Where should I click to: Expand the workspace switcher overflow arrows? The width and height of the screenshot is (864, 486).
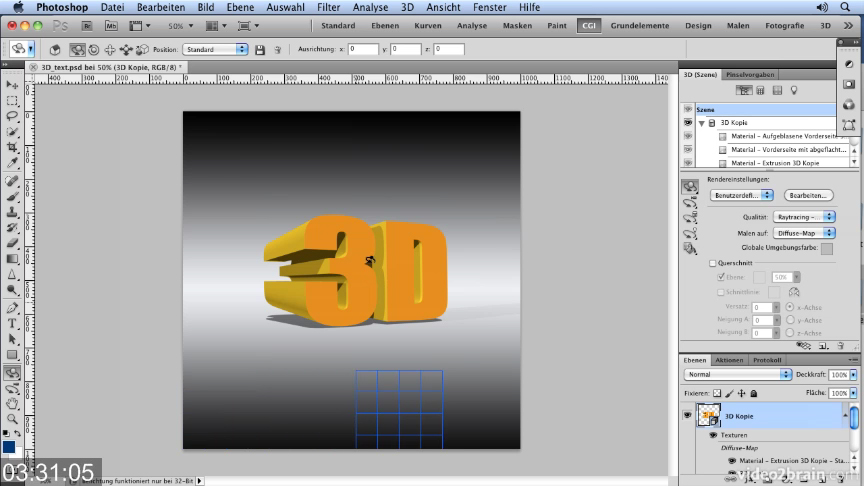(848, 26)
